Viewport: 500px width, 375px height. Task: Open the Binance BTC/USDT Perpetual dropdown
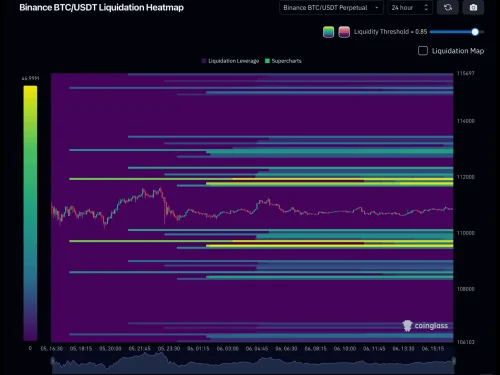(331, 7)
